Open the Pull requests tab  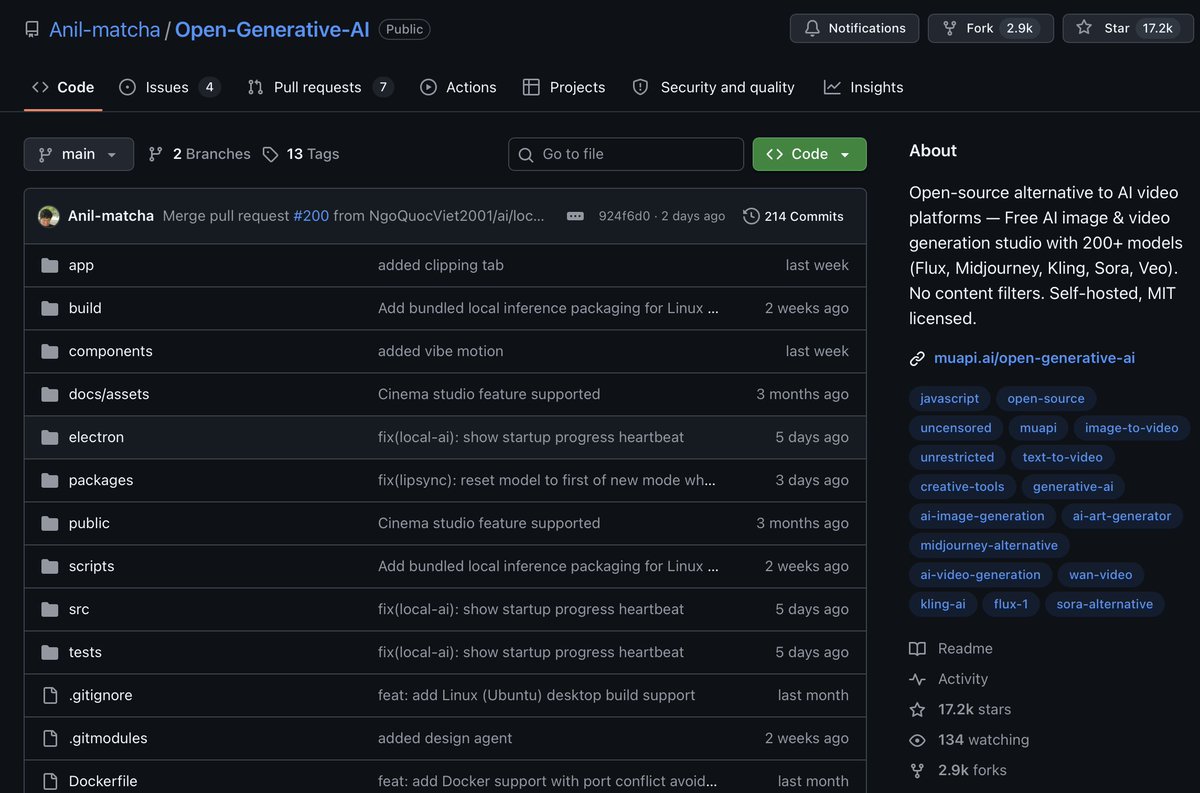coord(320,87)
